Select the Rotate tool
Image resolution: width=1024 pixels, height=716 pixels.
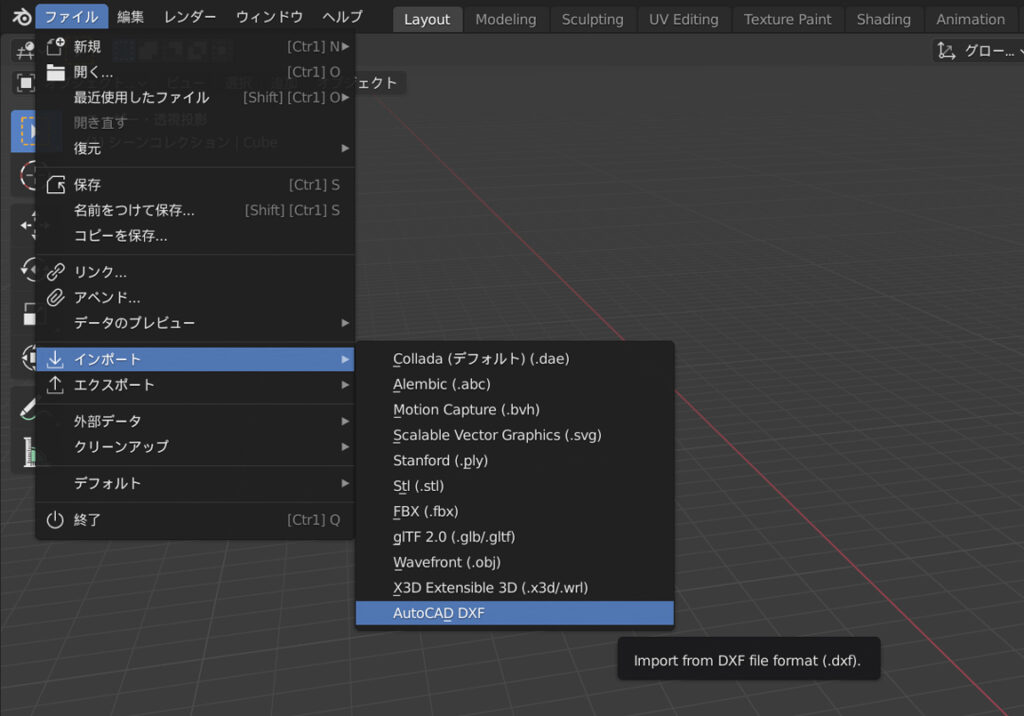coord(27,269)
